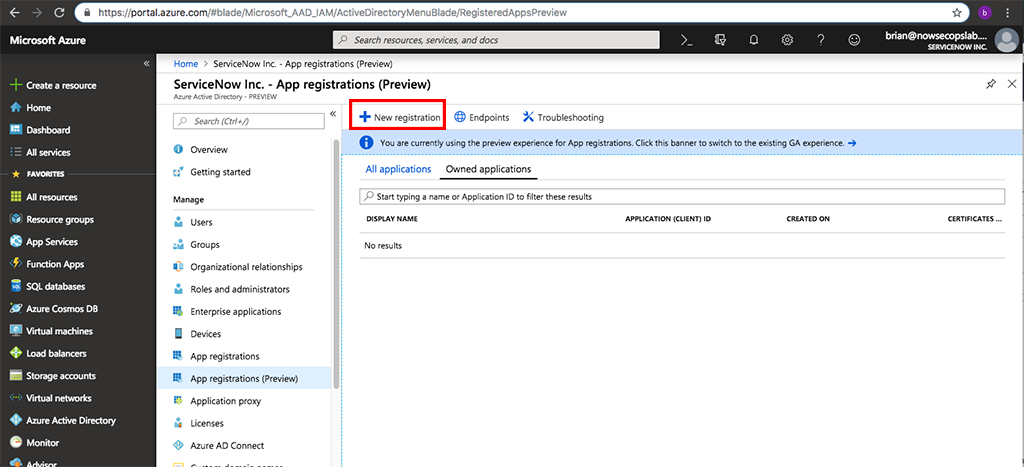This screenshot has height=467, width=1024.
Task: Switch to the All applications tab
Action: [398, 169]
